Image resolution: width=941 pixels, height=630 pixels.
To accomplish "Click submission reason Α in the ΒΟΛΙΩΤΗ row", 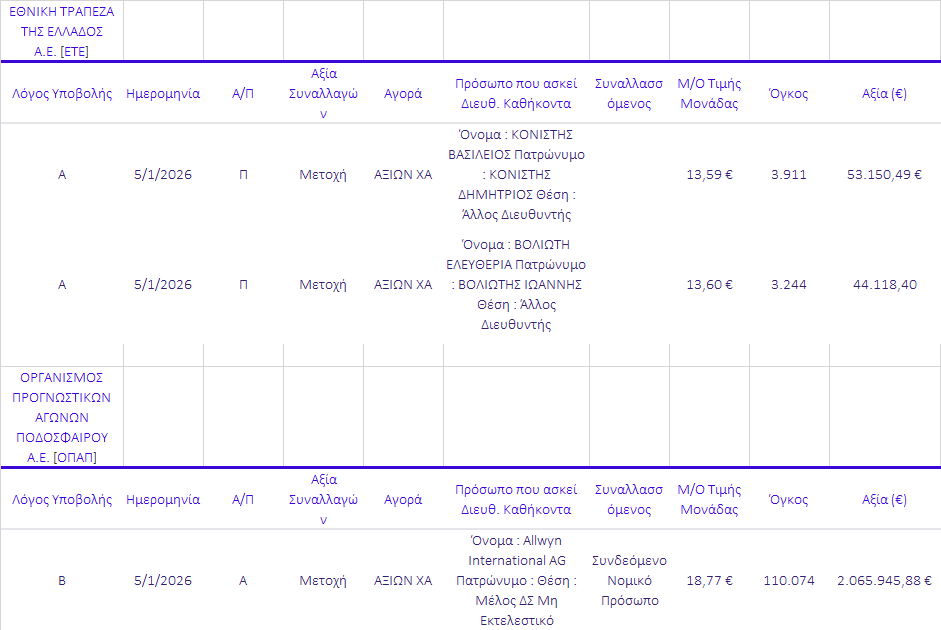I will (62, 284).
